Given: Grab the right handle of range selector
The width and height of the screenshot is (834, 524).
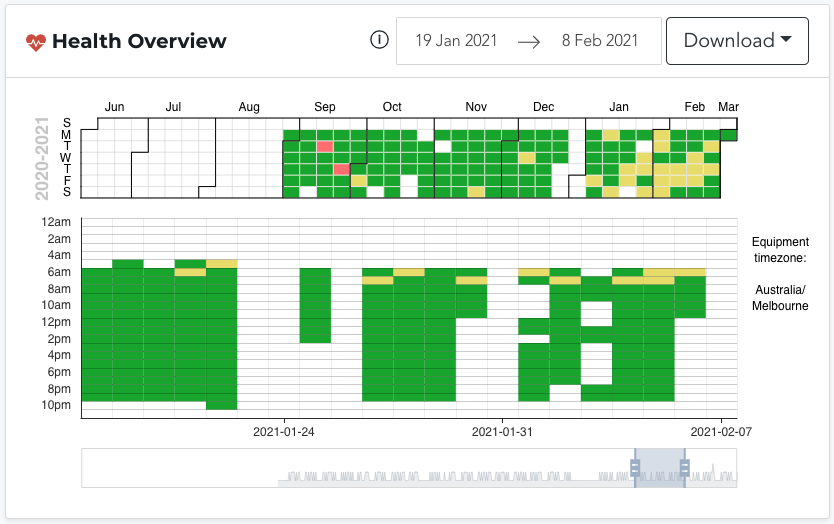Looking at the screenshot, I should 685,468.
